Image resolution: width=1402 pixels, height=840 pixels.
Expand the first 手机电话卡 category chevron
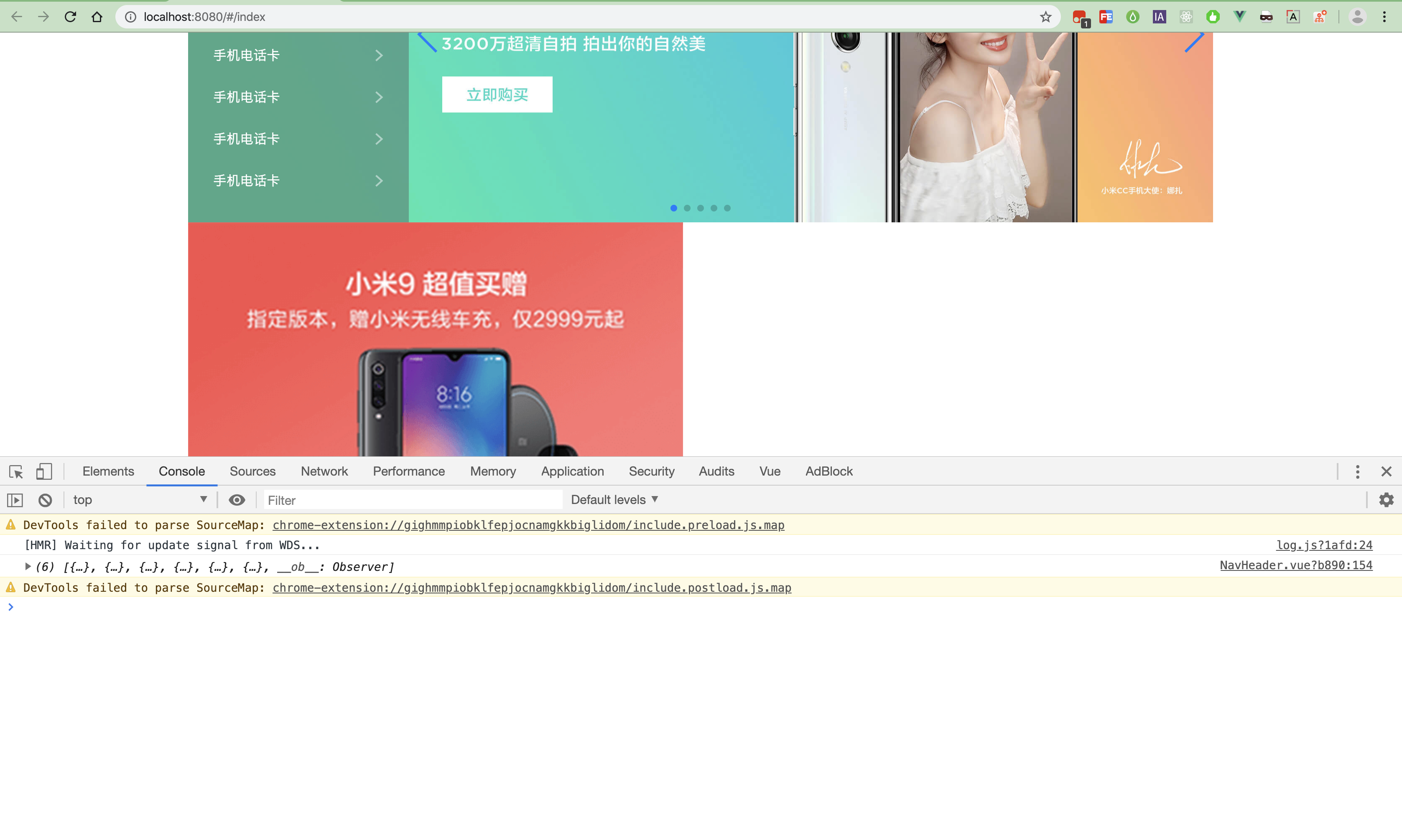[379, 55]
